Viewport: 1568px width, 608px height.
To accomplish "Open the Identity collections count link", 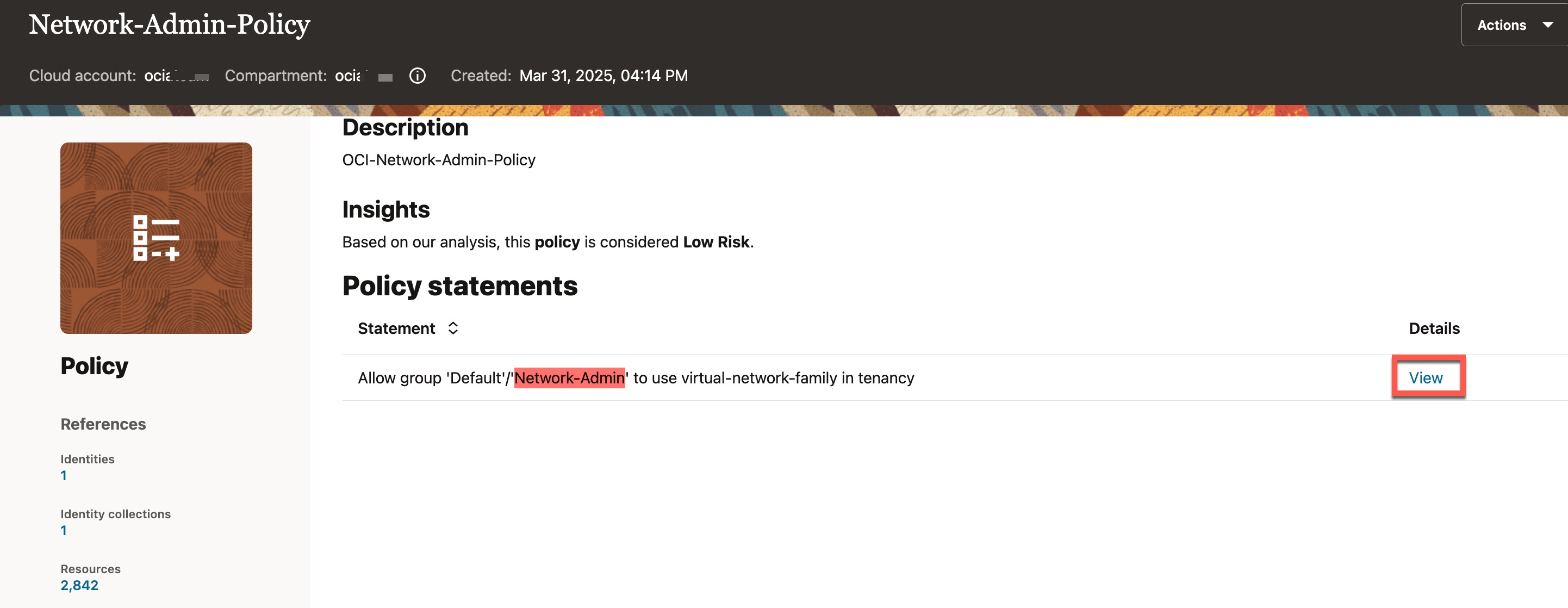I will [x=63, y=530].
